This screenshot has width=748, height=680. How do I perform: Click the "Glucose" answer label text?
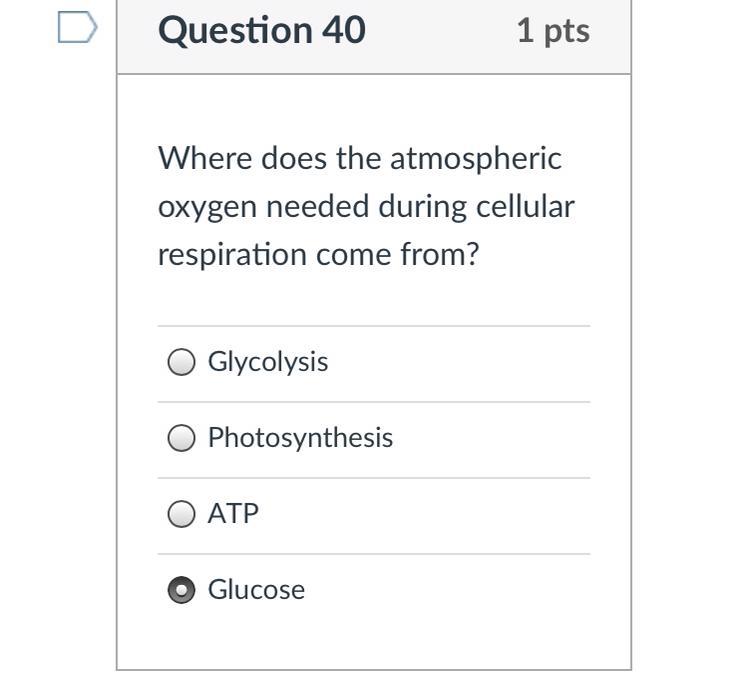(x=256, y=590)
